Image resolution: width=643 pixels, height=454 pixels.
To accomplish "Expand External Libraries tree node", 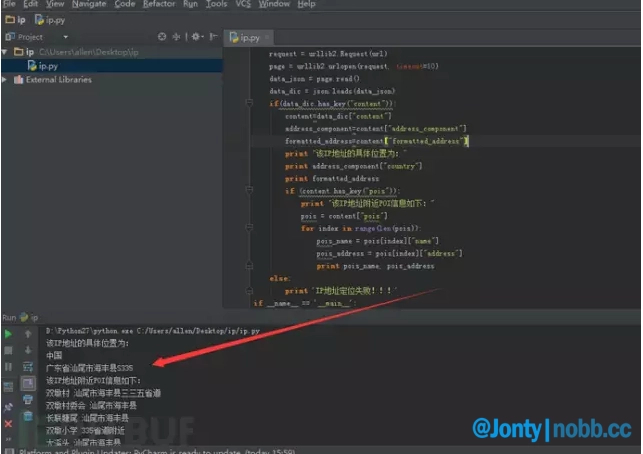I will pos(5,79).
